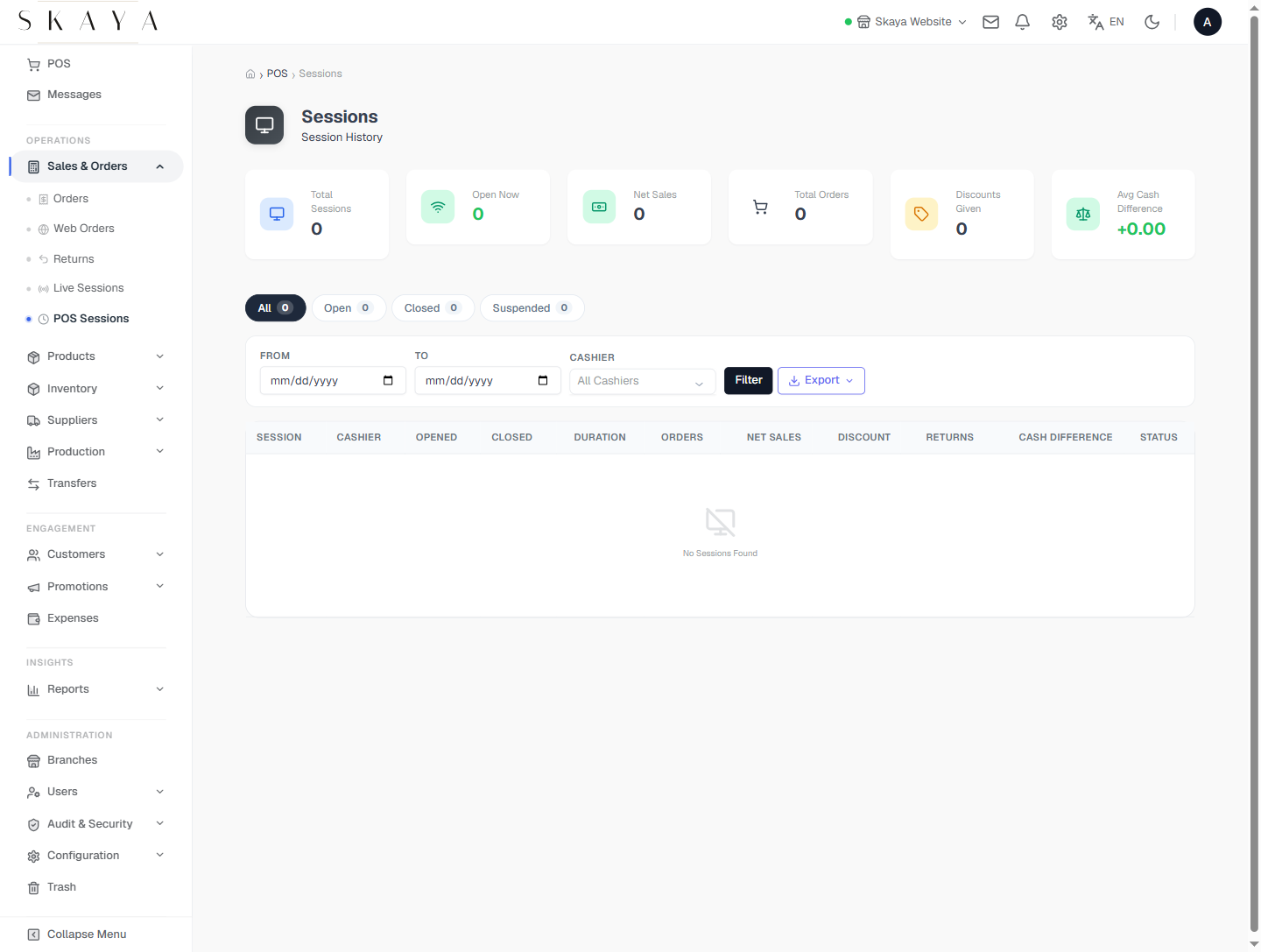1261x952 pixels.
Task: Click the NET SALES column header
Action: click(x=774, y=437)
